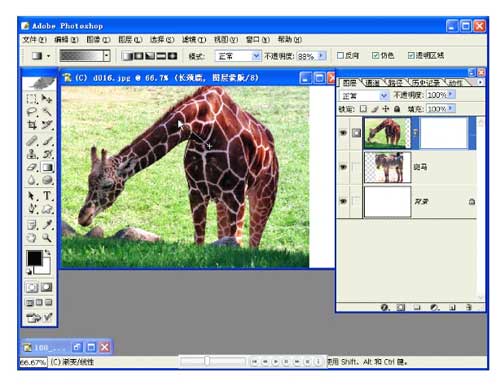Select the Lasso tool
Viewport: 500px width, 386px height.
(x=32, y=111)
